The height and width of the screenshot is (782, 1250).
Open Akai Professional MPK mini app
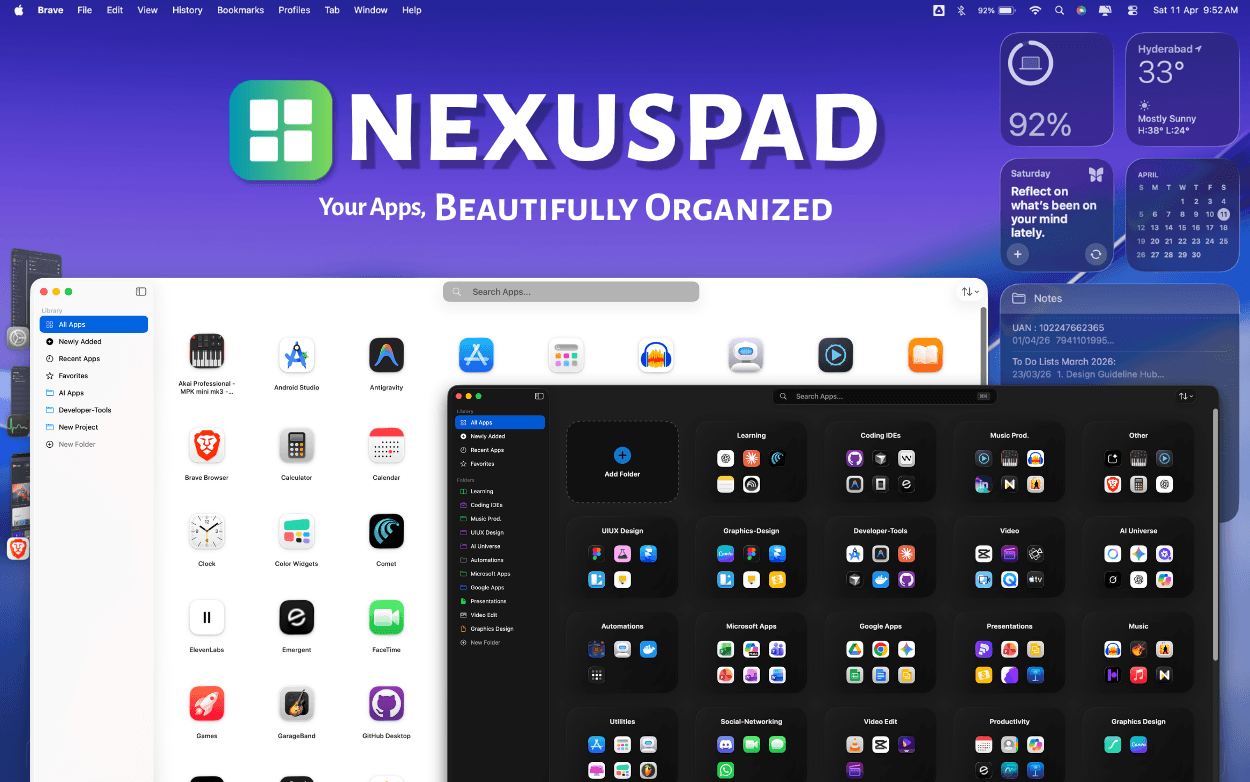(207, 351)
